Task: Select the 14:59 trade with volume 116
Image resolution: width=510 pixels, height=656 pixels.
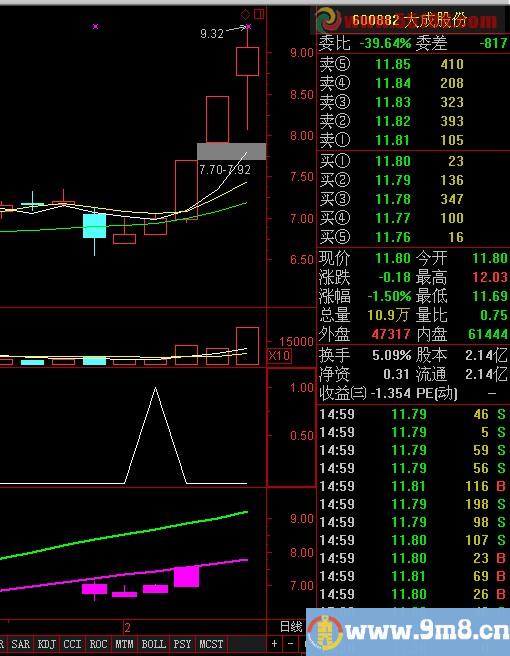Action: coord(413,487)
